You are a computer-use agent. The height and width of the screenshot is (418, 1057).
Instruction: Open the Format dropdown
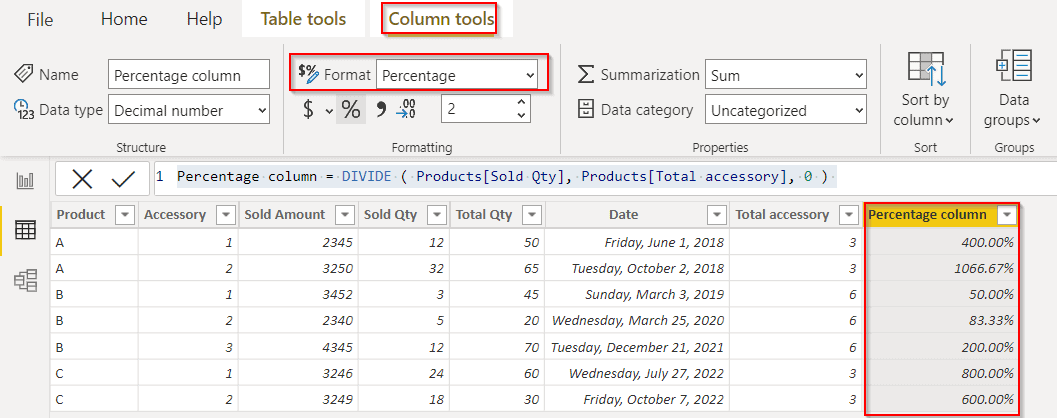point(456,75)
